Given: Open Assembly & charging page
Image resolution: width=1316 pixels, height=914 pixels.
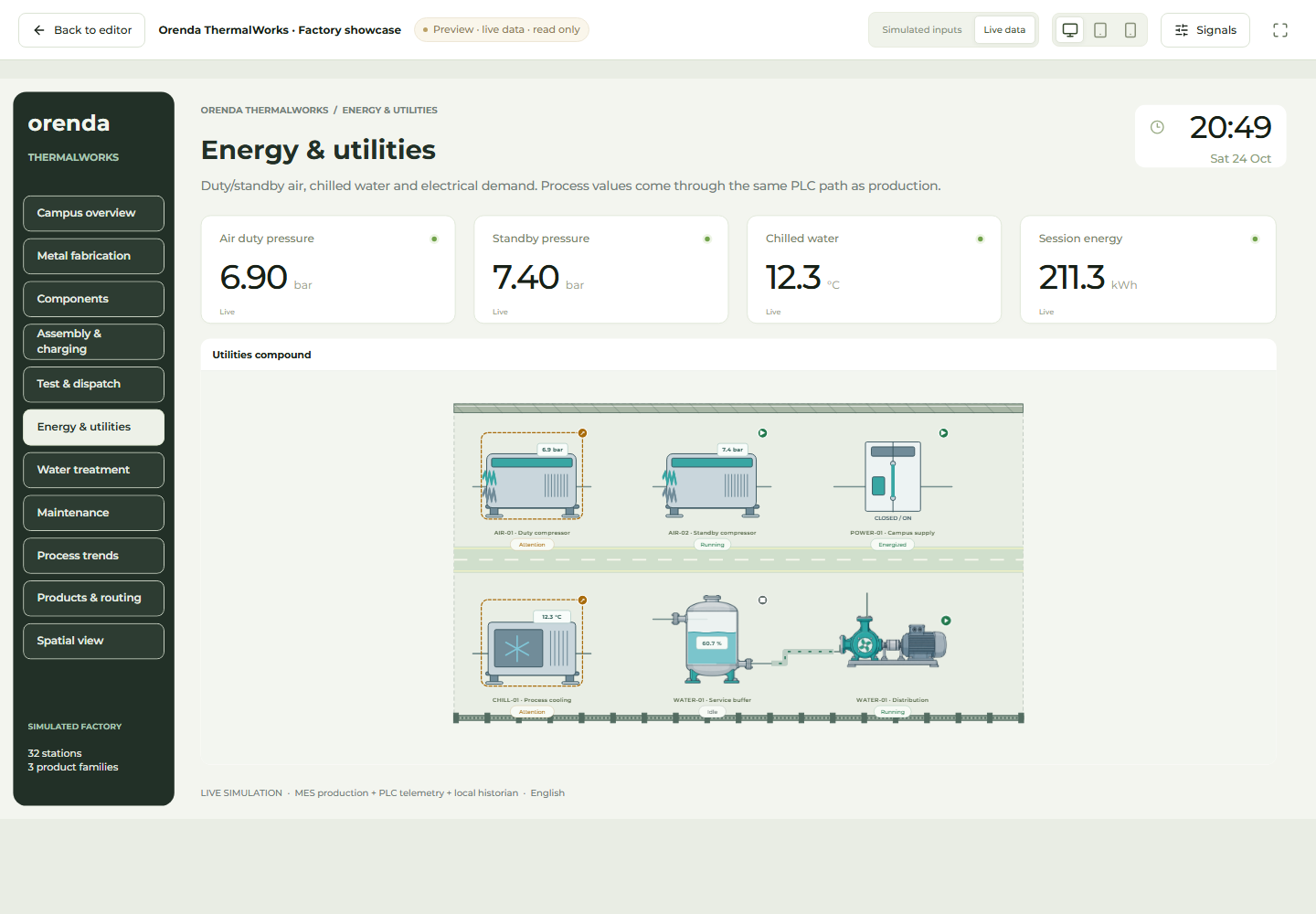Looking at the screenshot, I should [93, 342].
